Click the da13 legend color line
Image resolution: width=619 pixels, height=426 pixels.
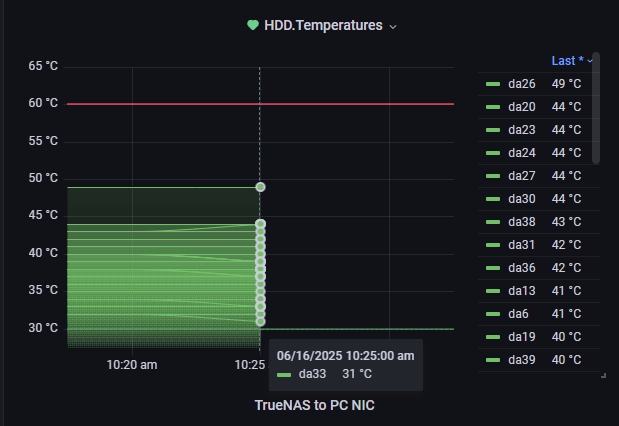[x=493, y=291]
